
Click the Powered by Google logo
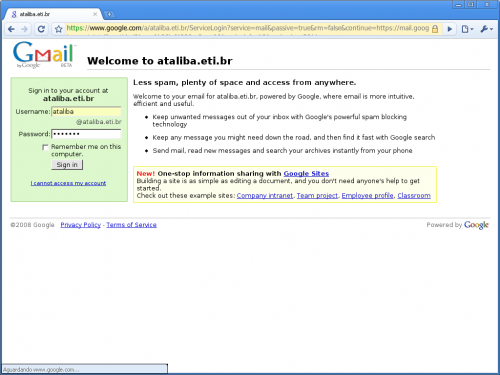tap(476, 225)
